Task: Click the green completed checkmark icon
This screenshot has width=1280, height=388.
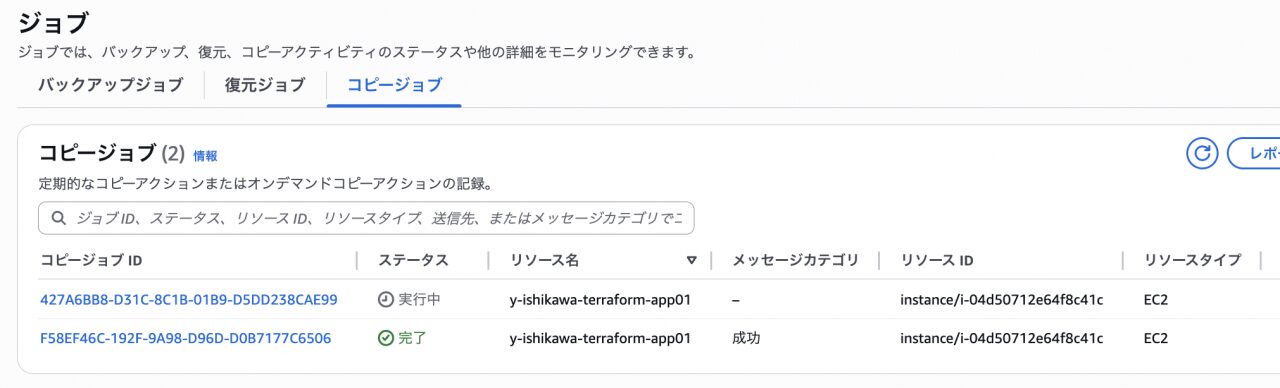Action: 386,338
